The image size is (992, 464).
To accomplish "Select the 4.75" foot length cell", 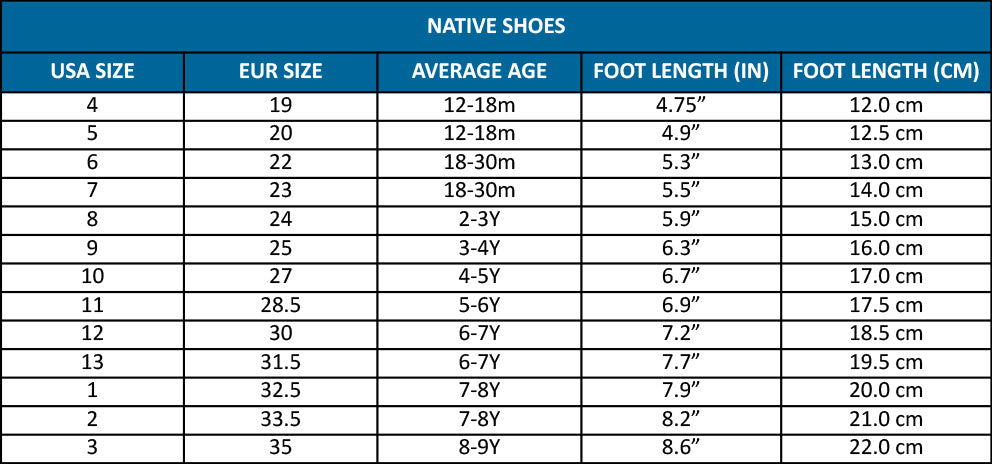I will (x=681, y=105).
